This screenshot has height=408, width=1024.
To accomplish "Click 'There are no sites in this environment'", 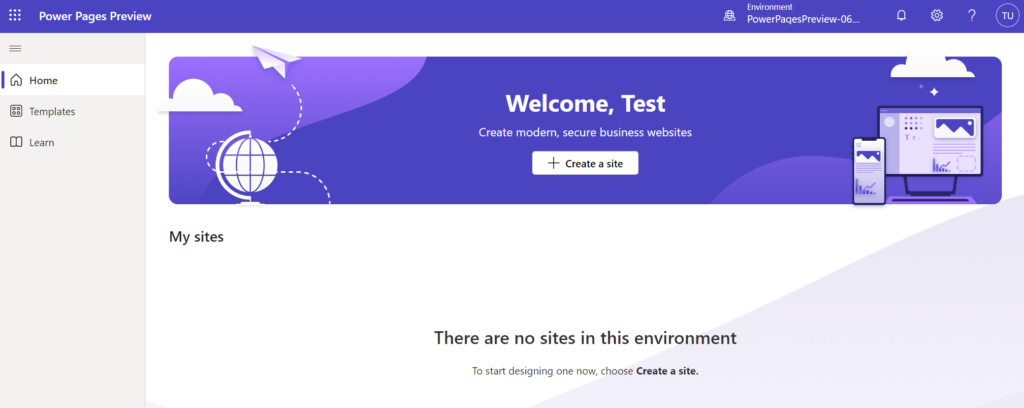I will pyautogui.click(x=585, y=338).
